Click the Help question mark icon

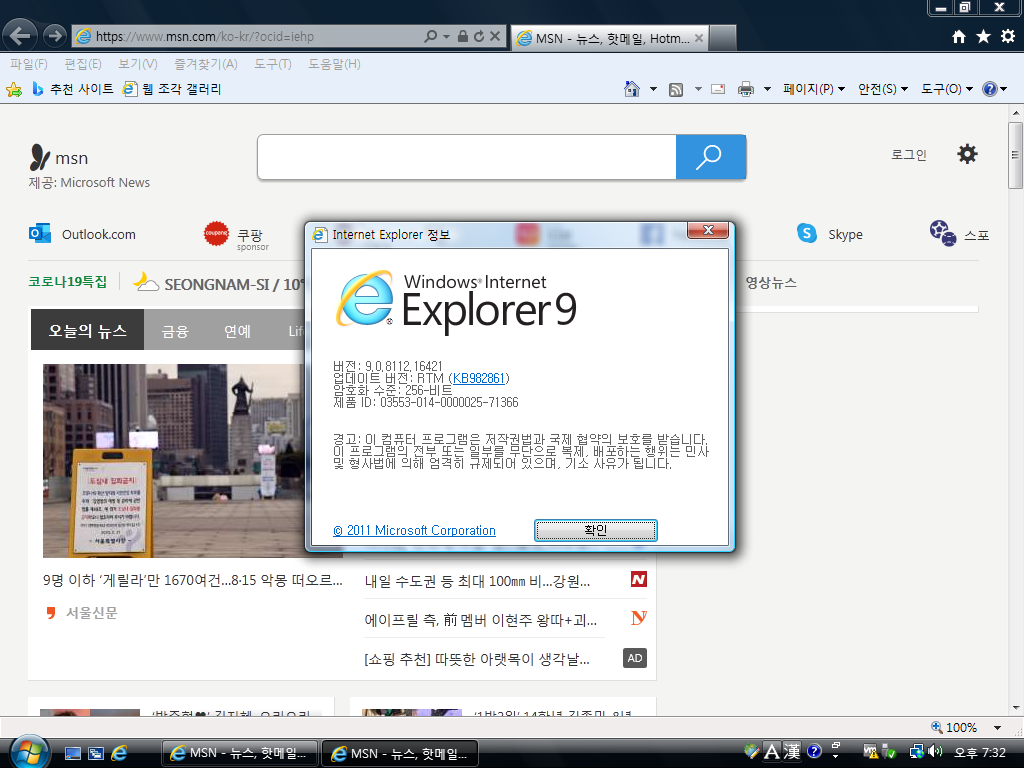990,89
